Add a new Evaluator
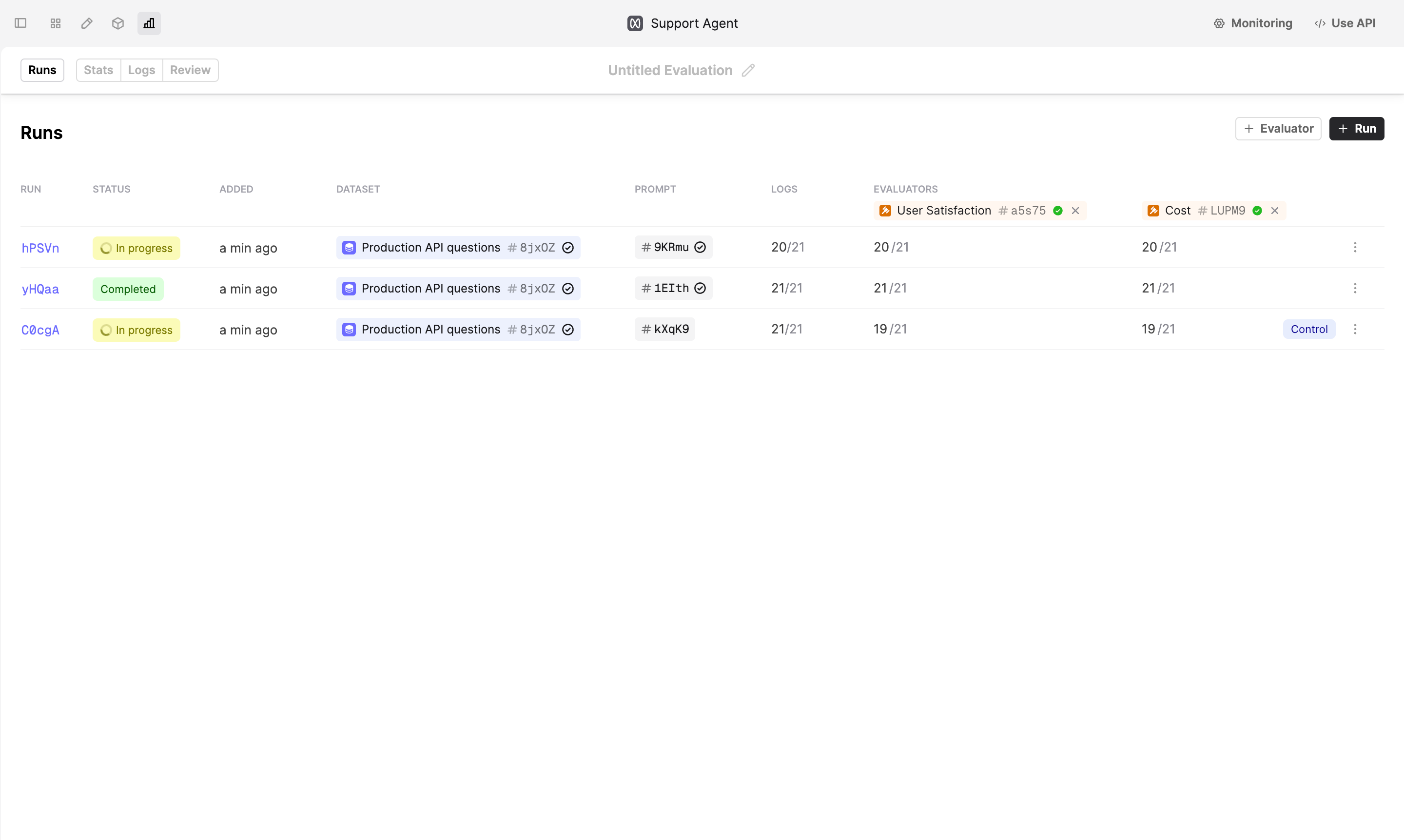The image size is (1404, 840). click(1278, 129)
